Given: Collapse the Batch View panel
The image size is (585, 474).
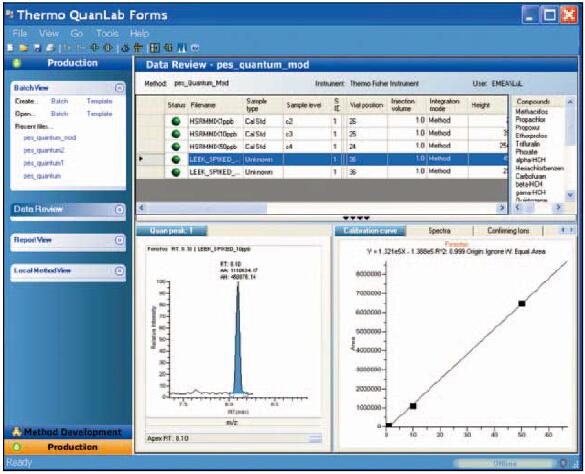Looking at the screenshot, I should (x=119, y=88).
